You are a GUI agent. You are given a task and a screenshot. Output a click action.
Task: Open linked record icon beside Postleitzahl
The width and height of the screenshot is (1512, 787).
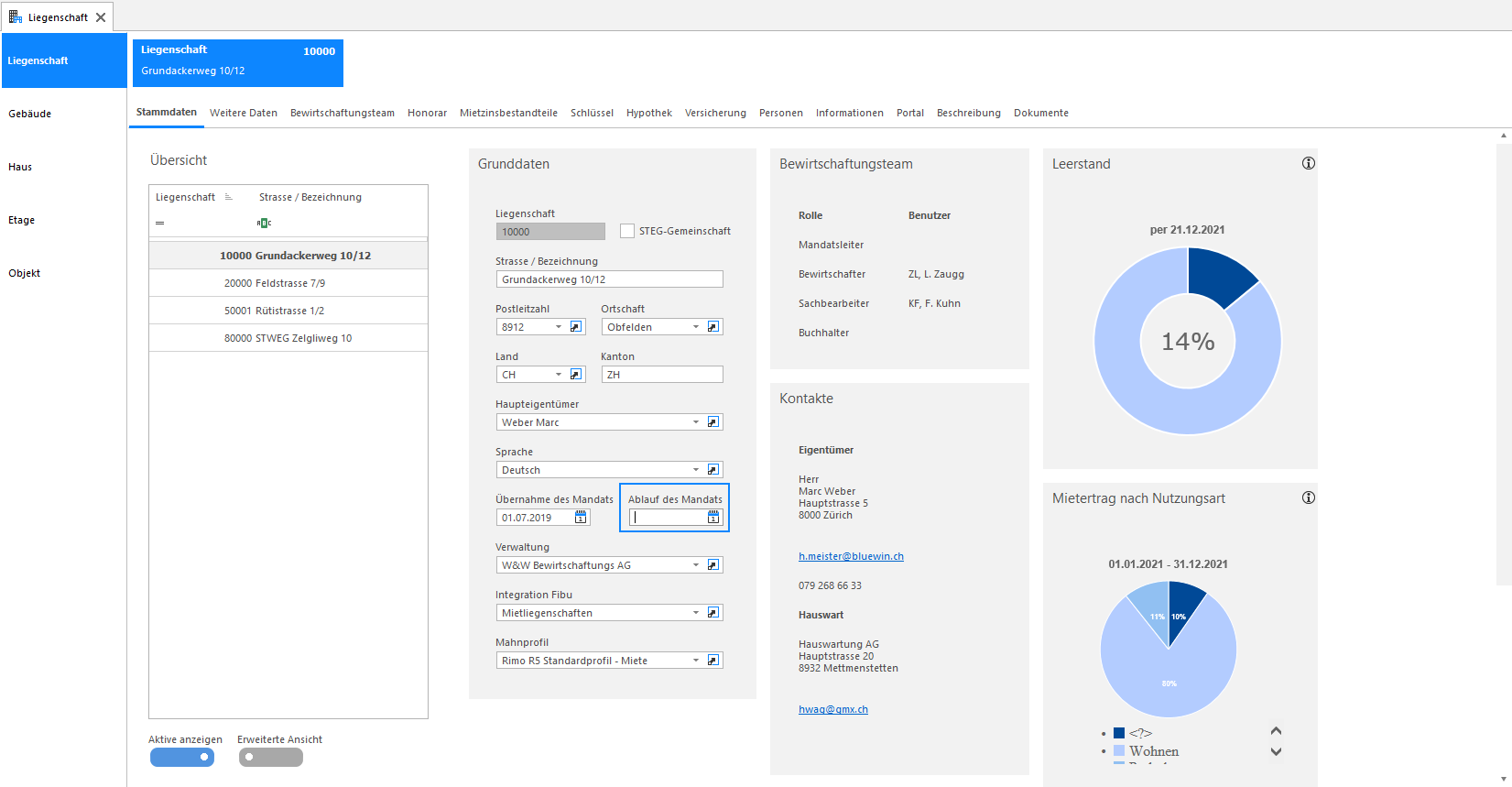pos(576,327)
